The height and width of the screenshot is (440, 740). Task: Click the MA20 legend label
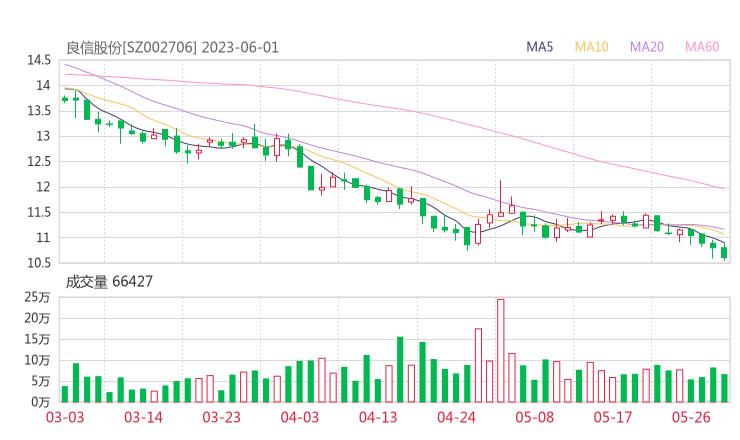click(x=647, y=47)
